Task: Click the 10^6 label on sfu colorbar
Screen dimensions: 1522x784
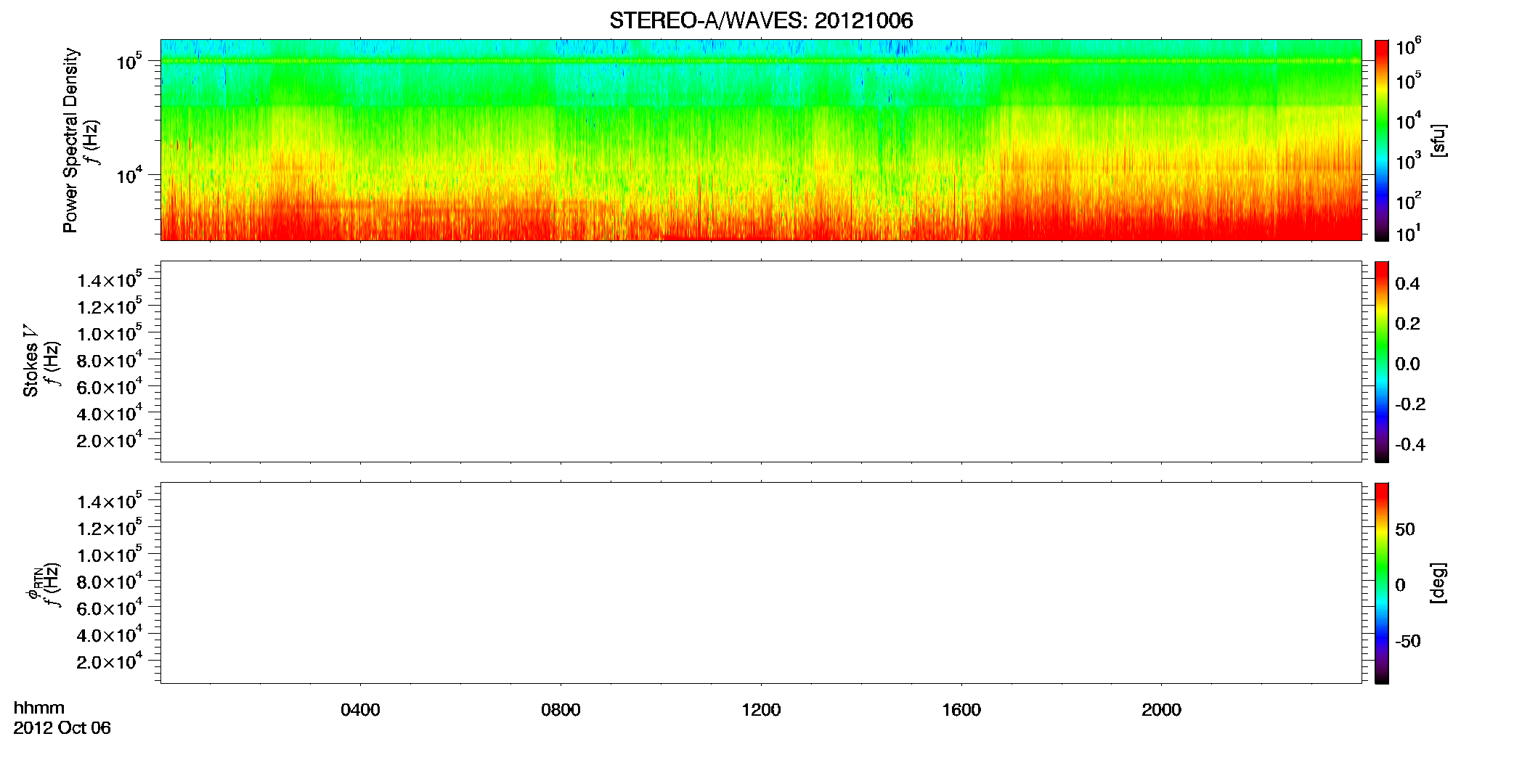Action: pos(1409,46)
